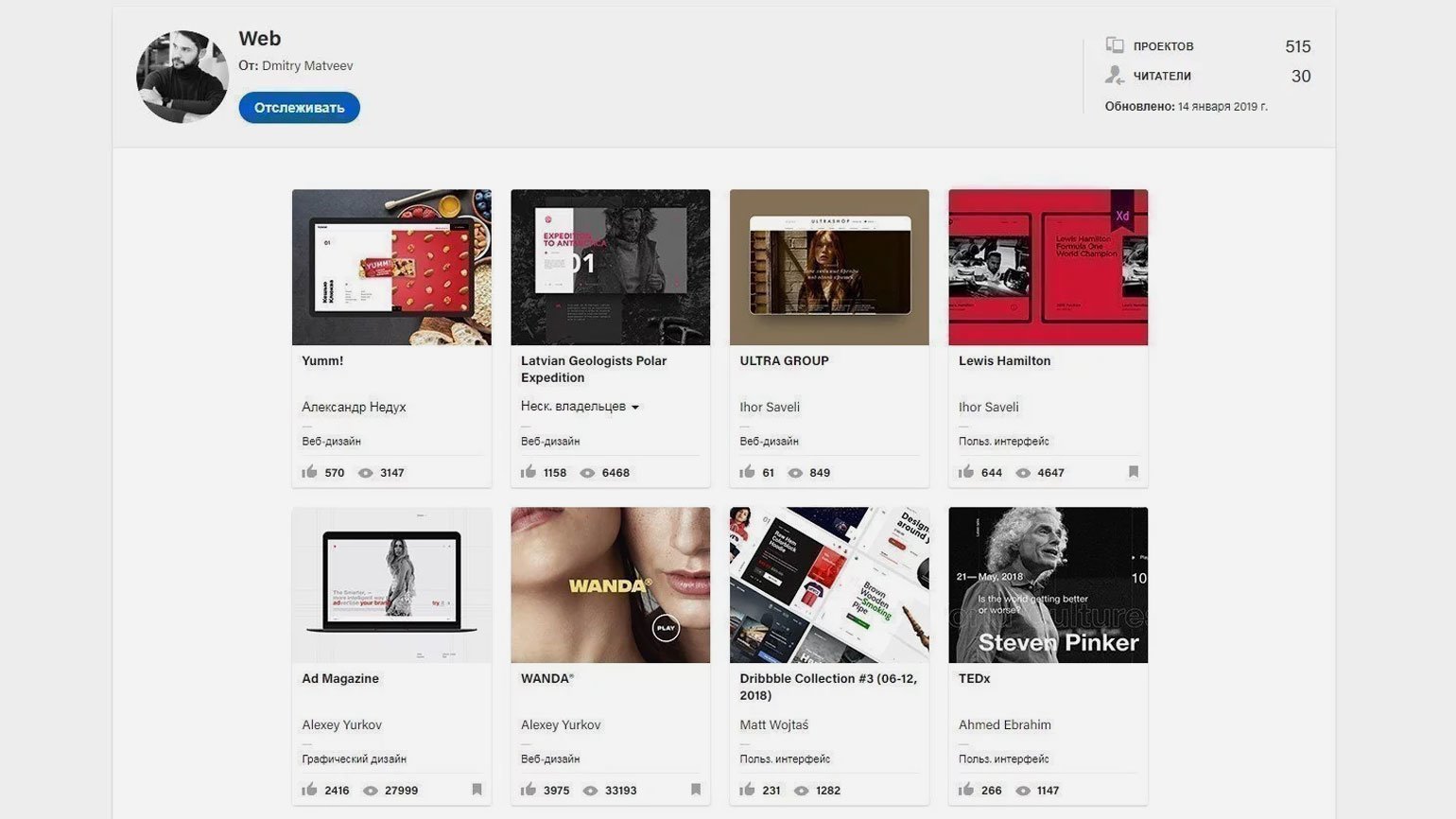
Task: Click the like icon on Latvian Geologists card
Action: tap(528, 471)
